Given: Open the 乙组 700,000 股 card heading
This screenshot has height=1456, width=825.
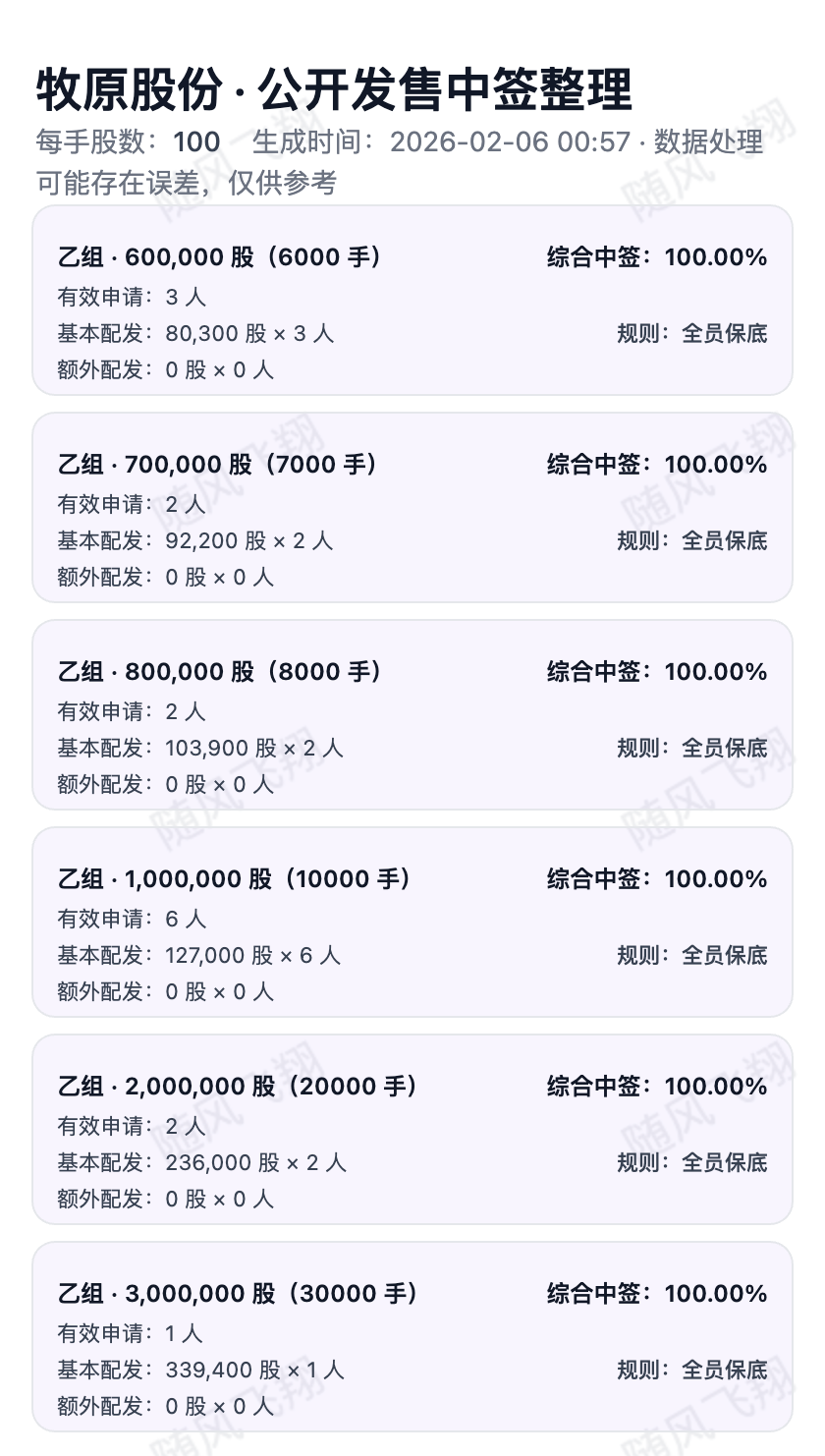Looking at the screenshot, I should click(x=218, y=465).
